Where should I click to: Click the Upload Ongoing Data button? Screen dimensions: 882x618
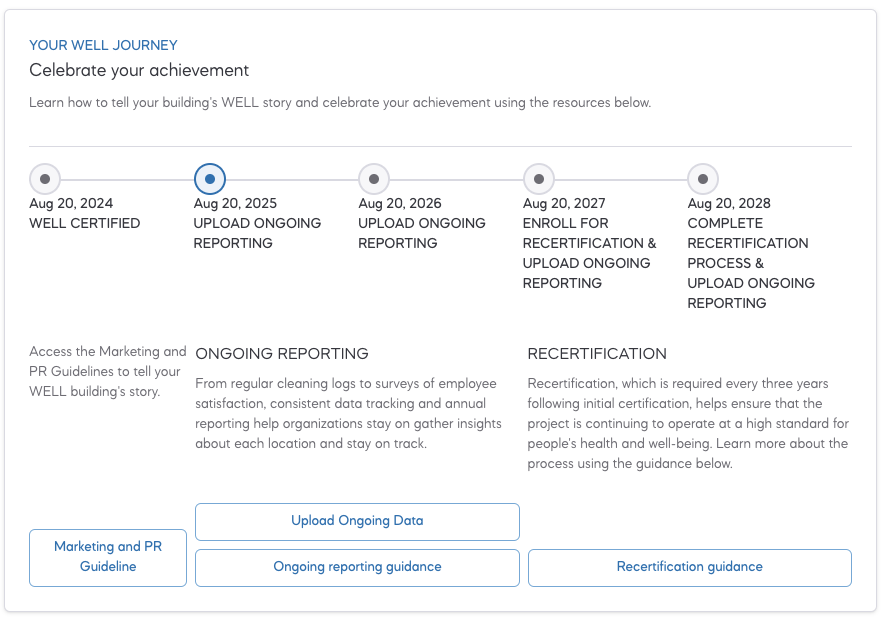coord(357,521)
